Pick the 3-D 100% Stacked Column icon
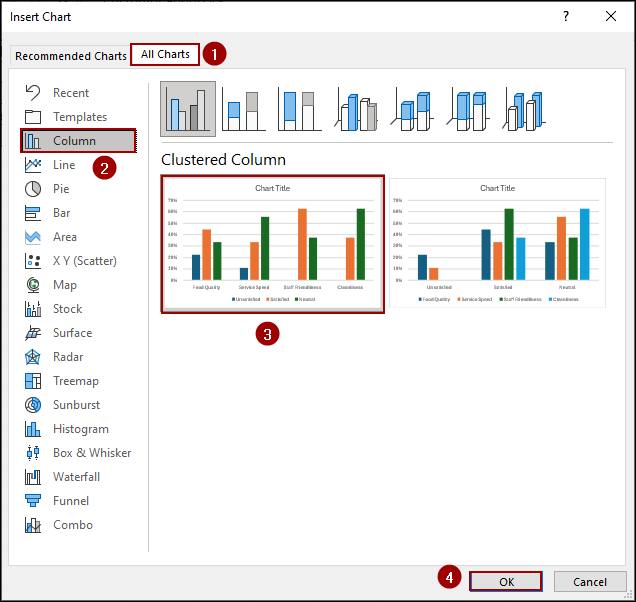 pos(469,109)
